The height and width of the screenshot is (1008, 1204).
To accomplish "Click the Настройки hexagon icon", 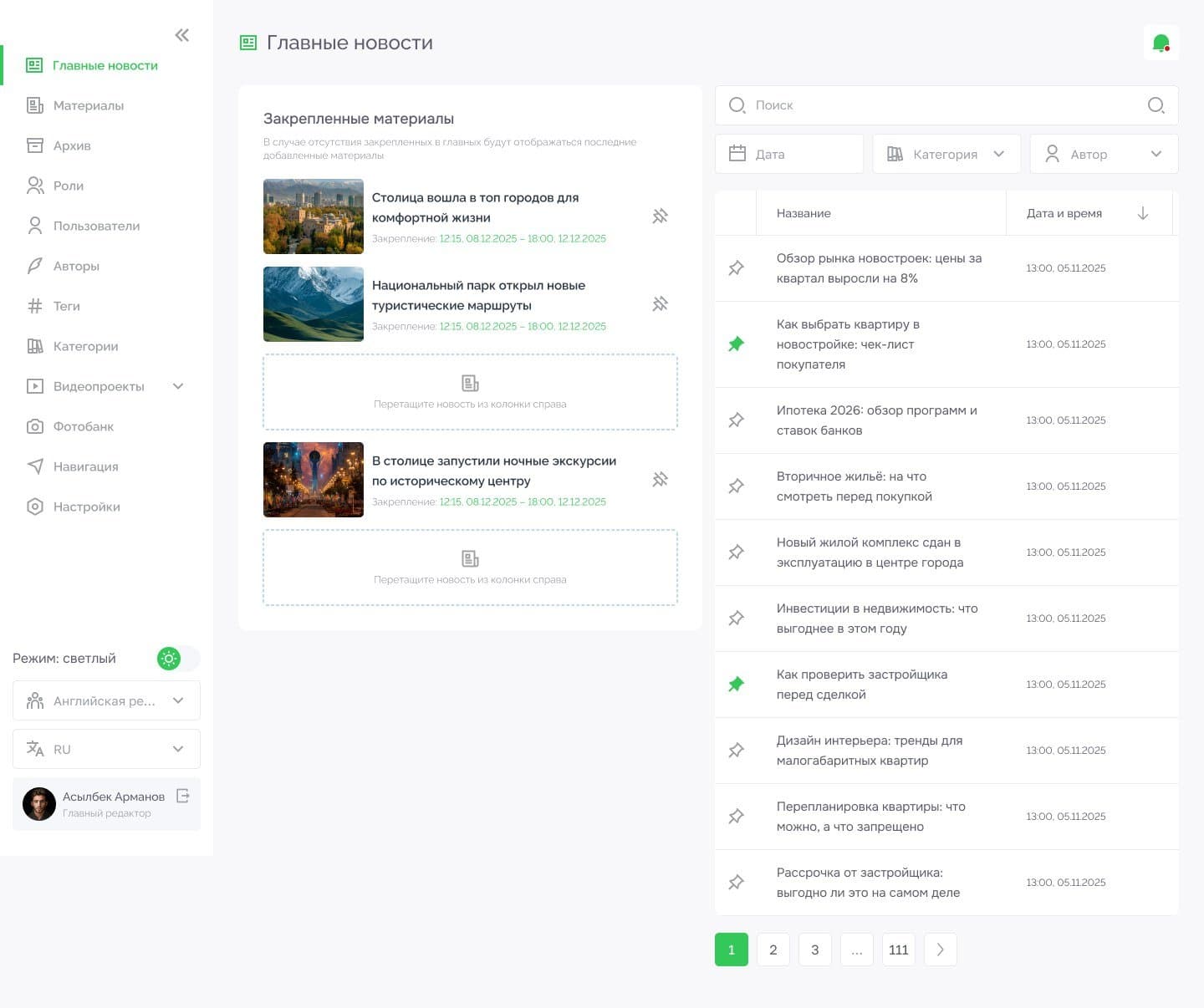I will [35, 507].
